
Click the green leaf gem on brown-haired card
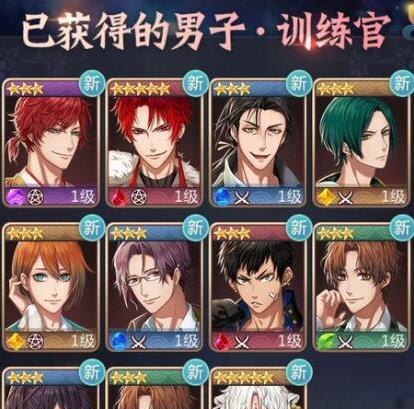pos(326,342)
